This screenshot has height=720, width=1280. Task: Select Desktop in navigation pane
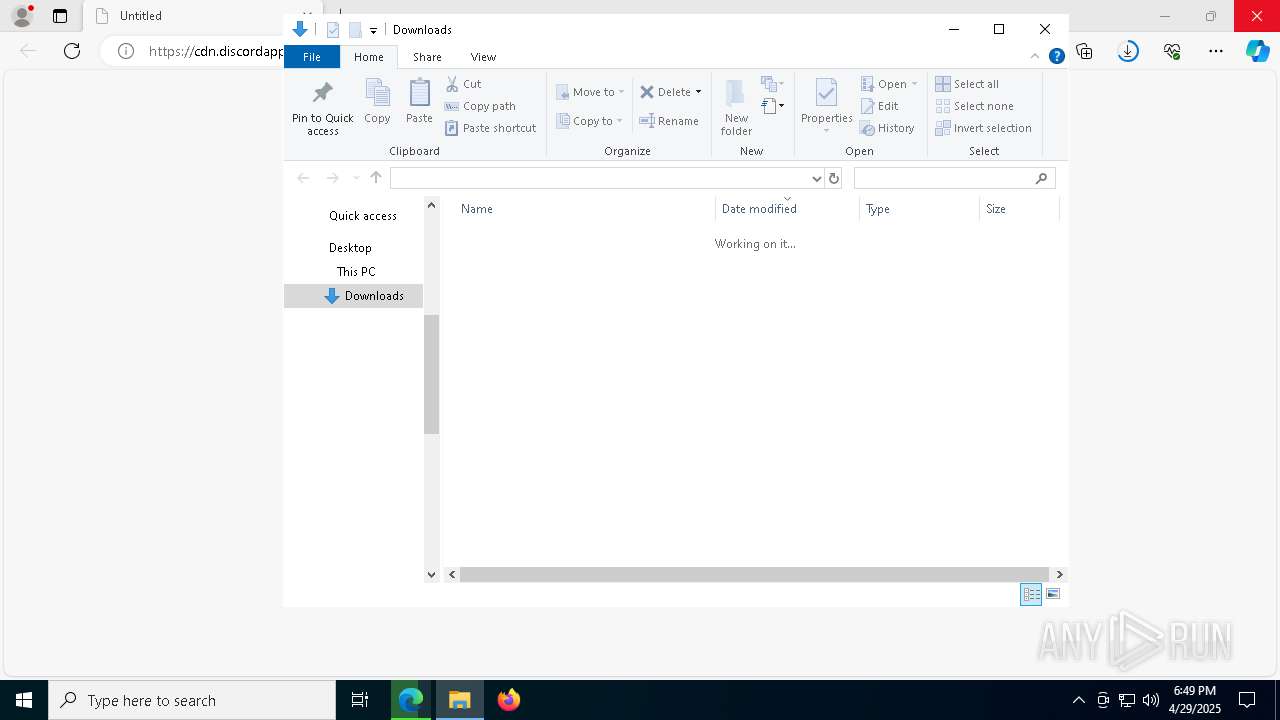click(350, 248)
